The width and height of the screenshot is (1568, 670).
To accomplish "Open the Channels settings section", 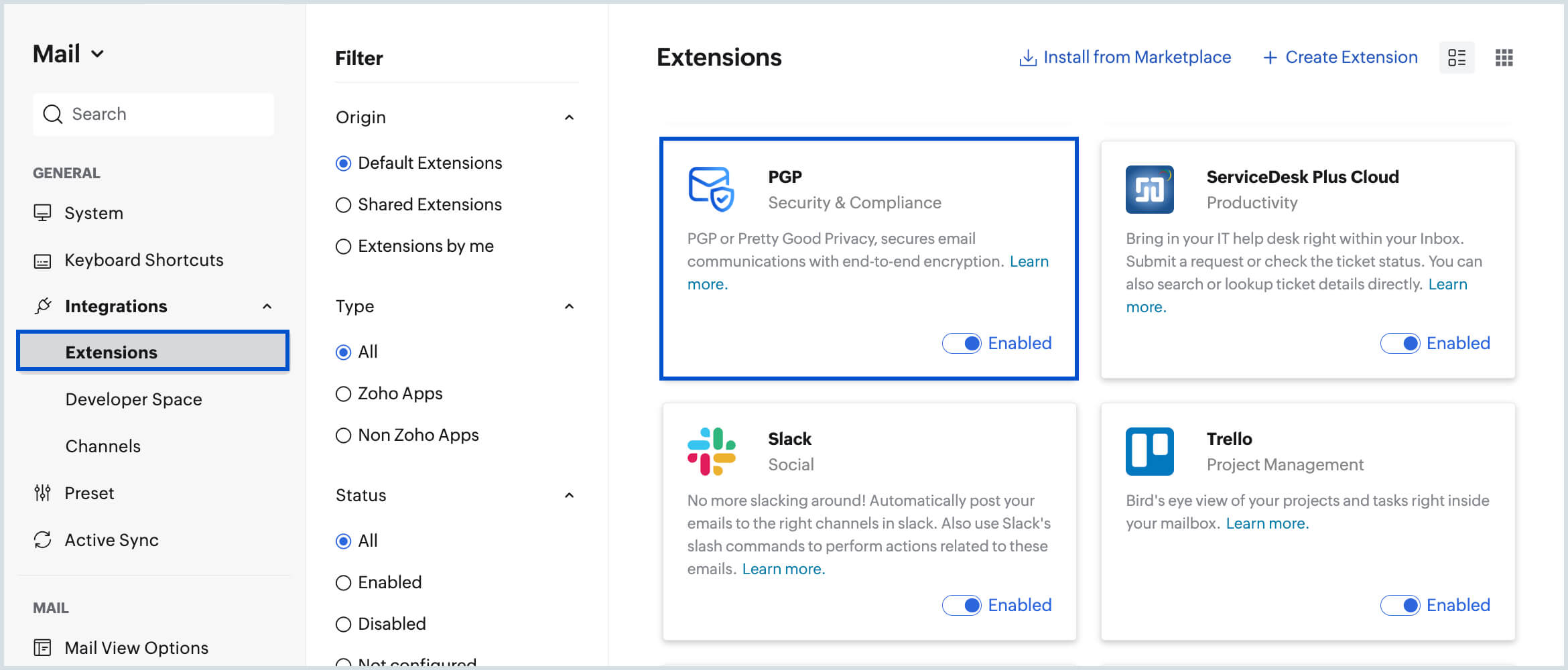I will coord(103,446).
